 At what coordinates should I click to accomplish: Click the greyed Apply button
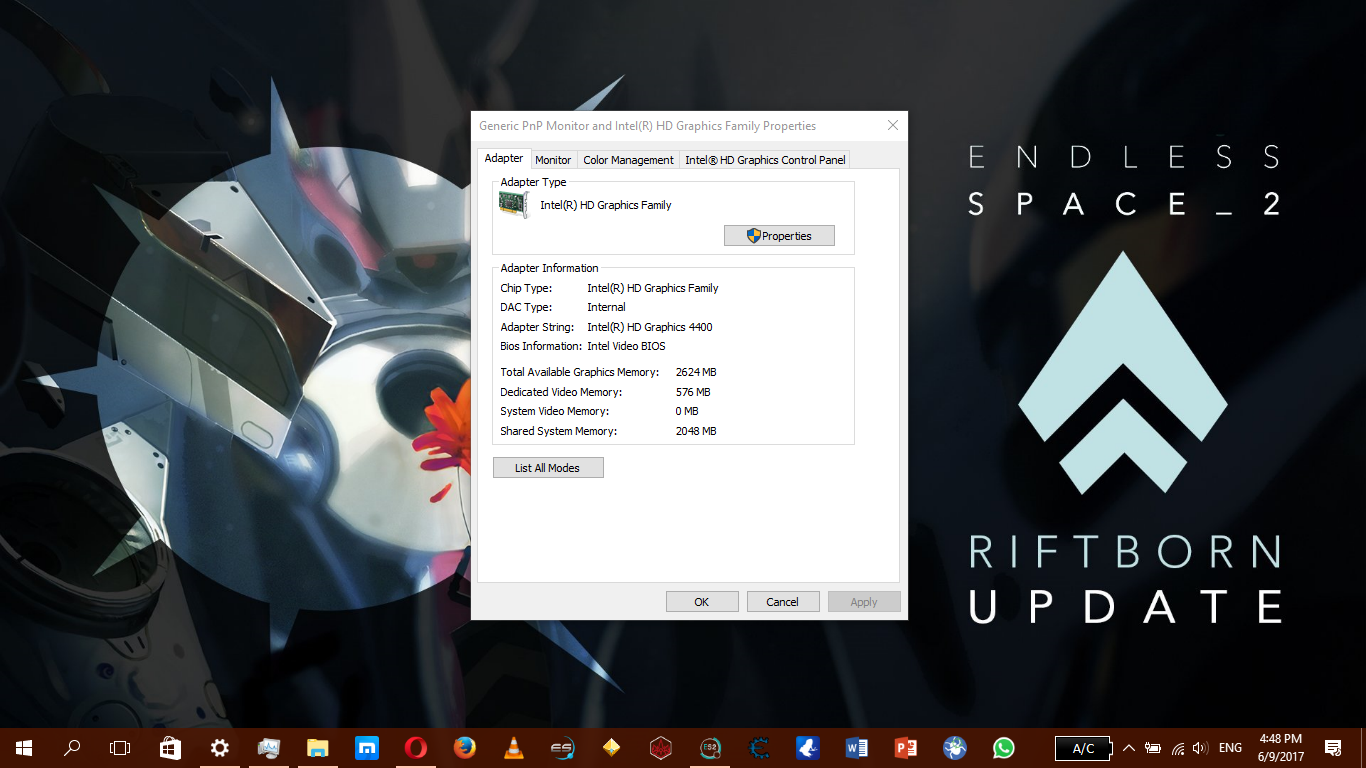[864, 602]
